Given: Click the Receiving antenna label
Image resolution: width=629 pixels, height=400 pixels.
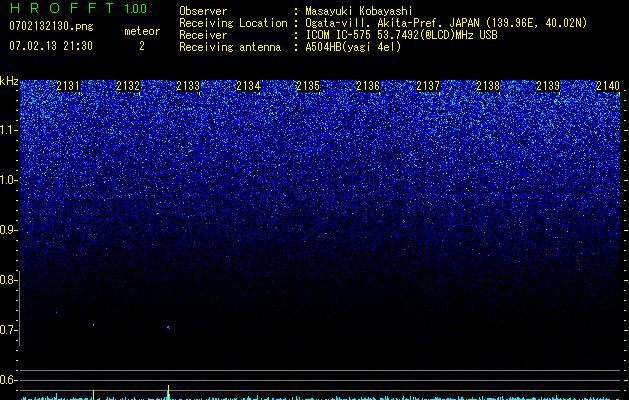Looking at the screenshot, I should tap(230, 47).
